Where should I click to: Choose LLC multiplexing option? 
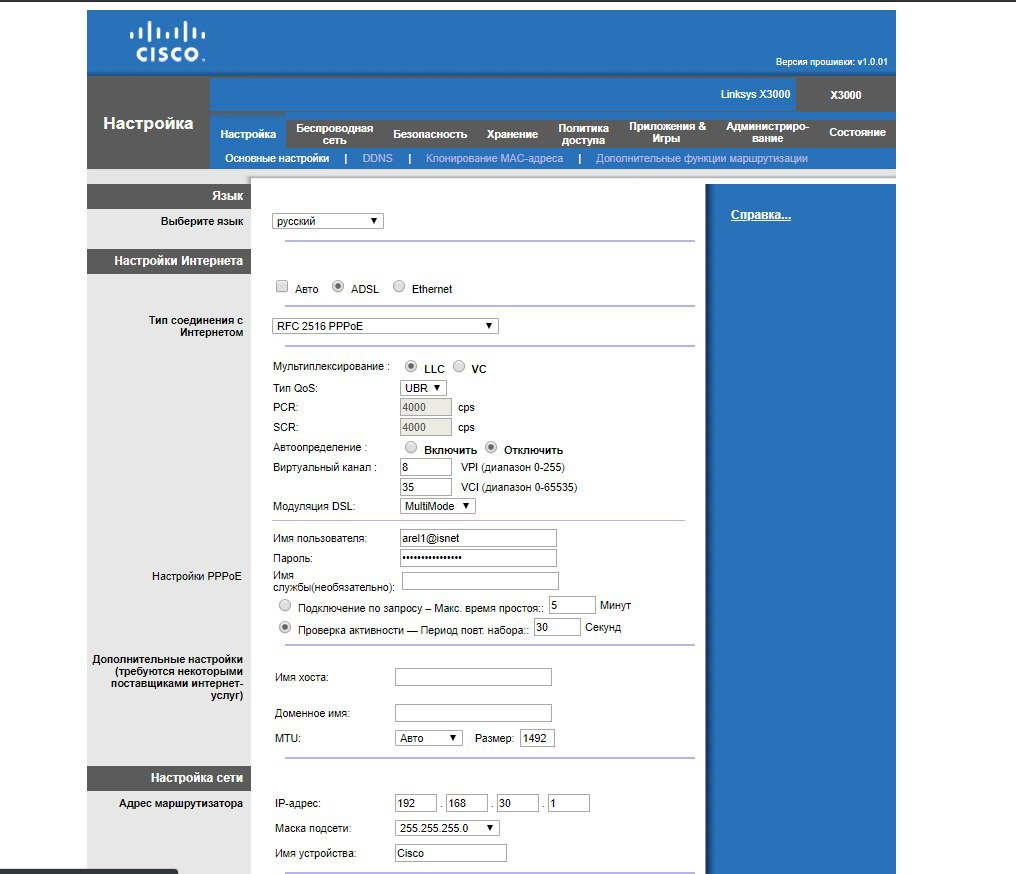(411, 367)
